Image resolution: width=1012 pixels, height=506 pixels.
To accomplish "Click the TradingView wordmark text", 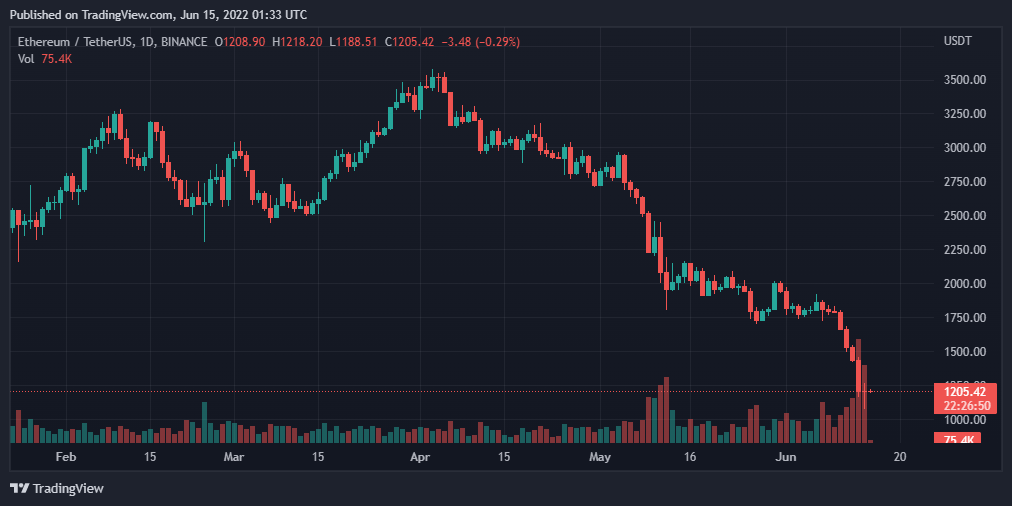I will (68, 489).
